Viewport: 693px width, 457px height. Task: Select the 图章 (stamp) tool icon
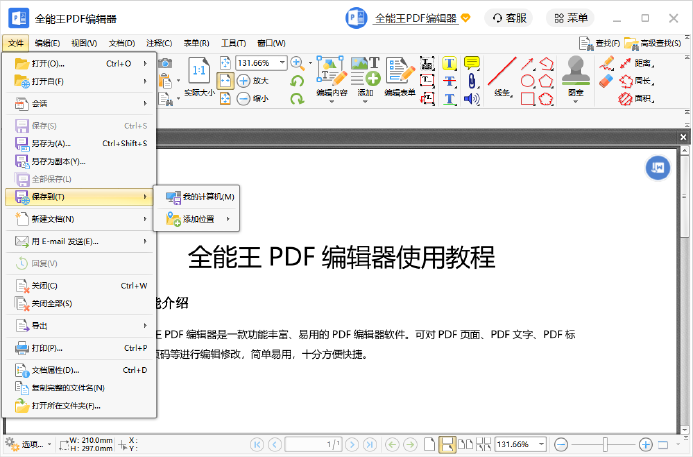(x=575, y=70)
